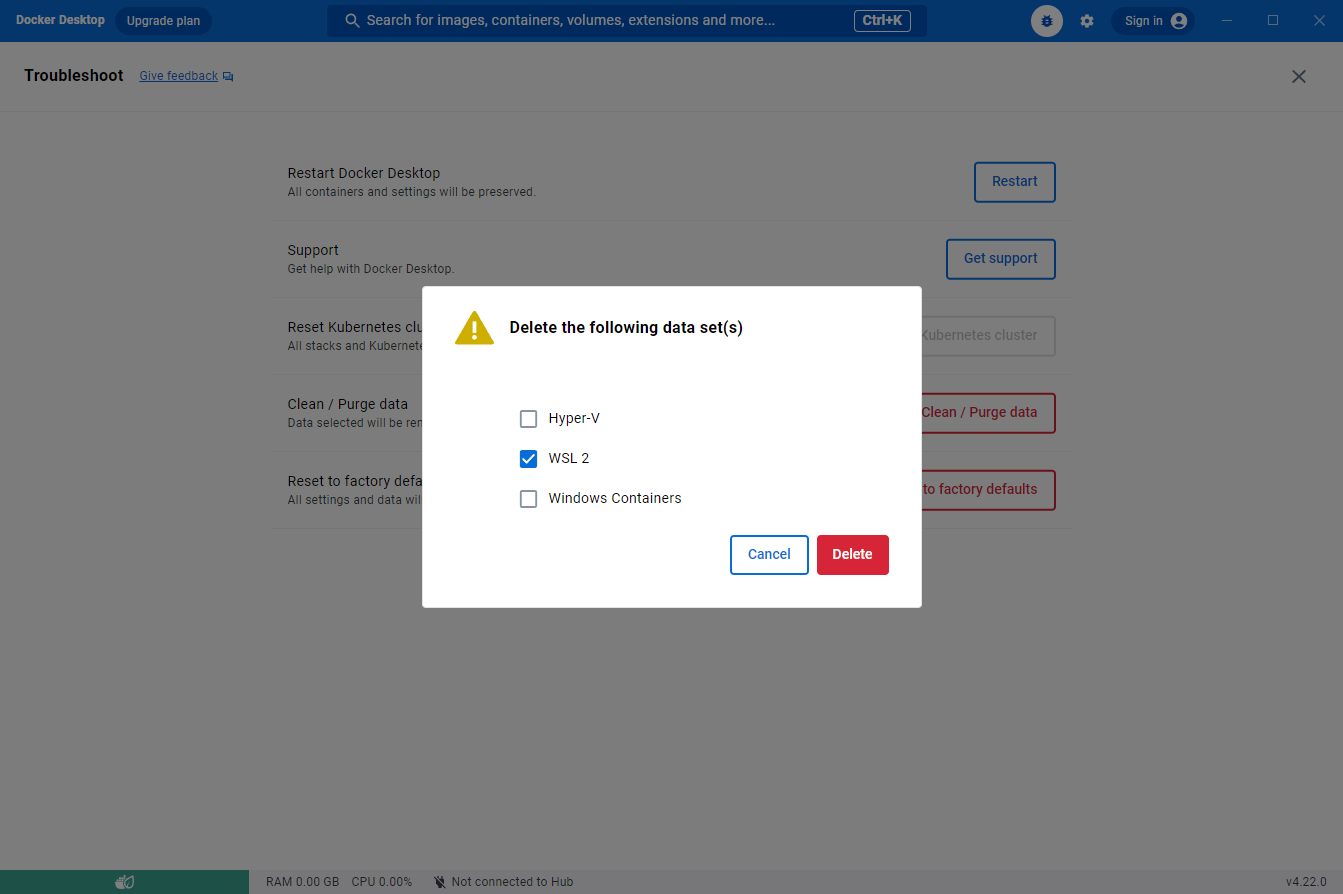
Task: Open settings gear icon
Action: pyautogui.click(x=1087, y=21)
